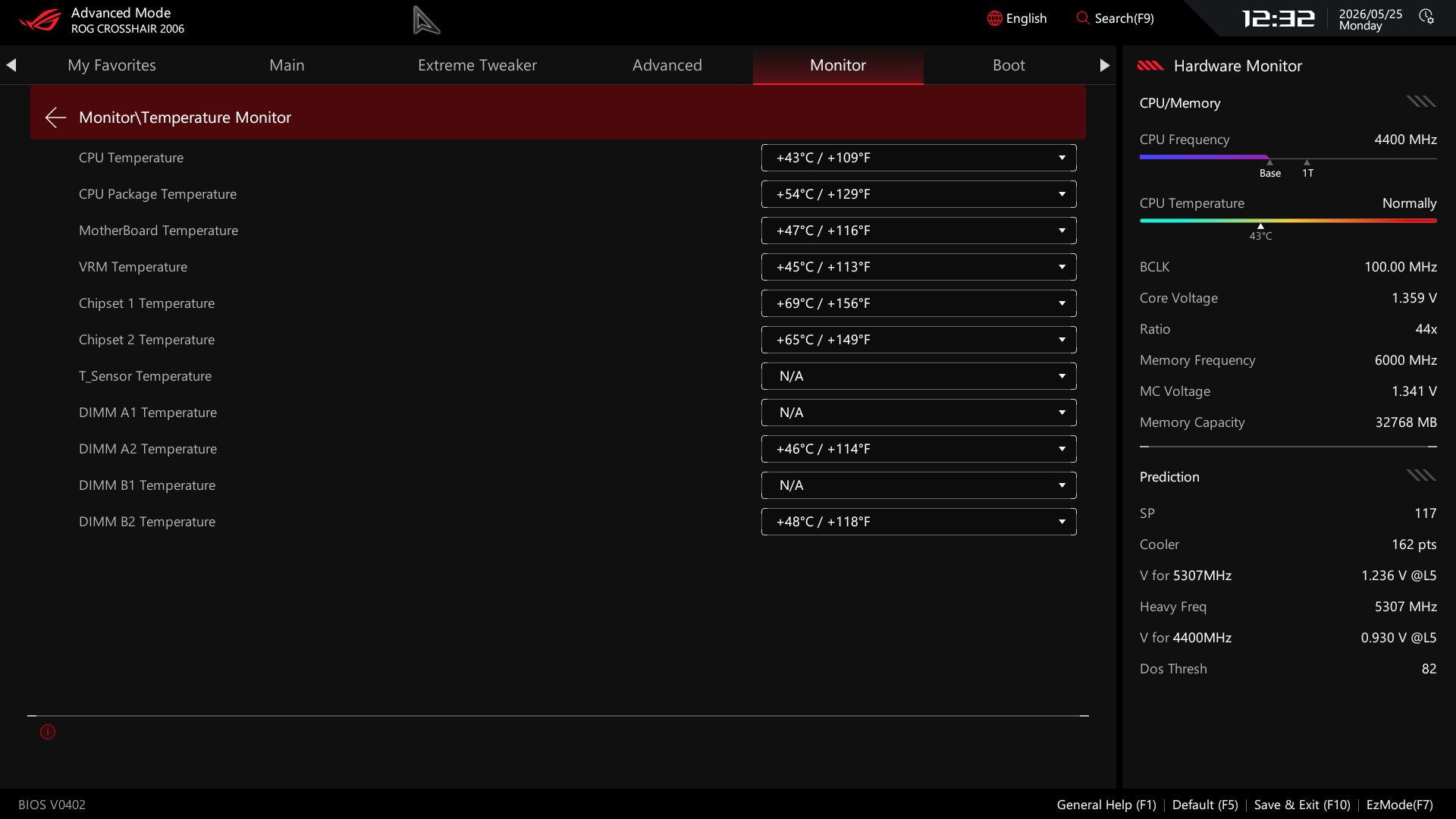Click the Hardware Monitor stripes icon

pos(1150,66)
